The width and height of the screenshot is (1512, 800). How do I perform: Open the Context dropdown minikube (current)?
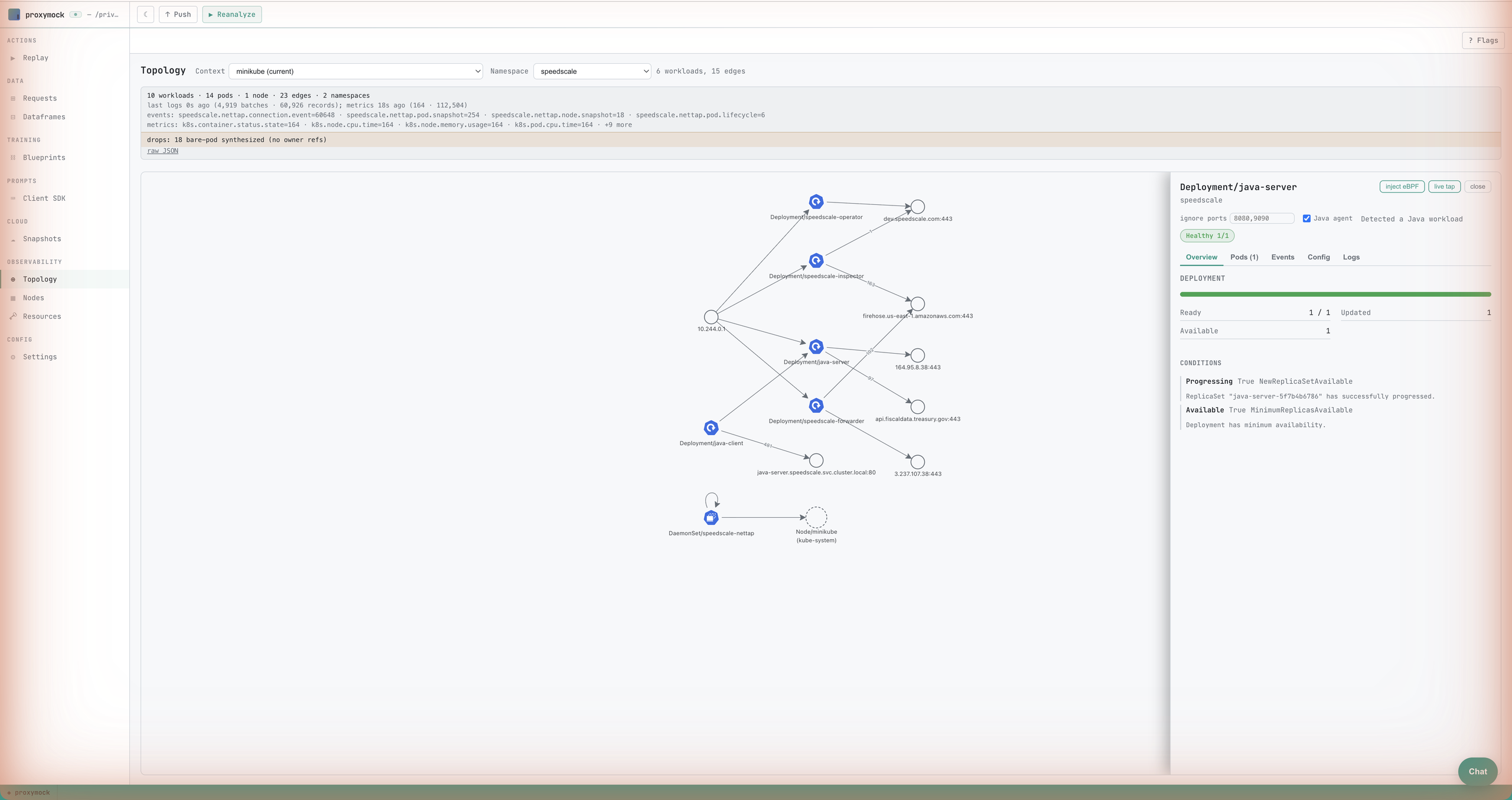pos(356,71)
